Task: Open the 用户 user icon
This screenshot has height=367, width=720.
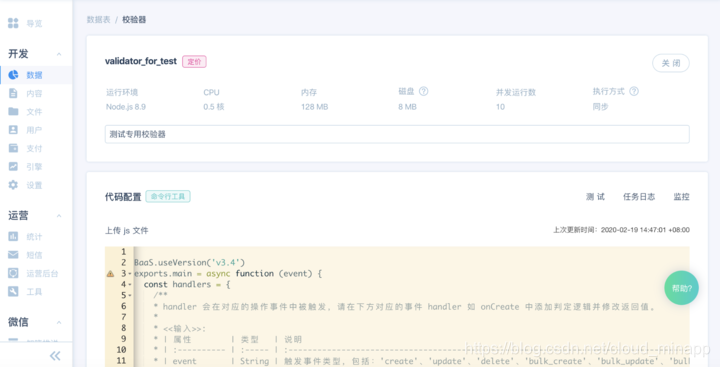Action: (13, 130)
